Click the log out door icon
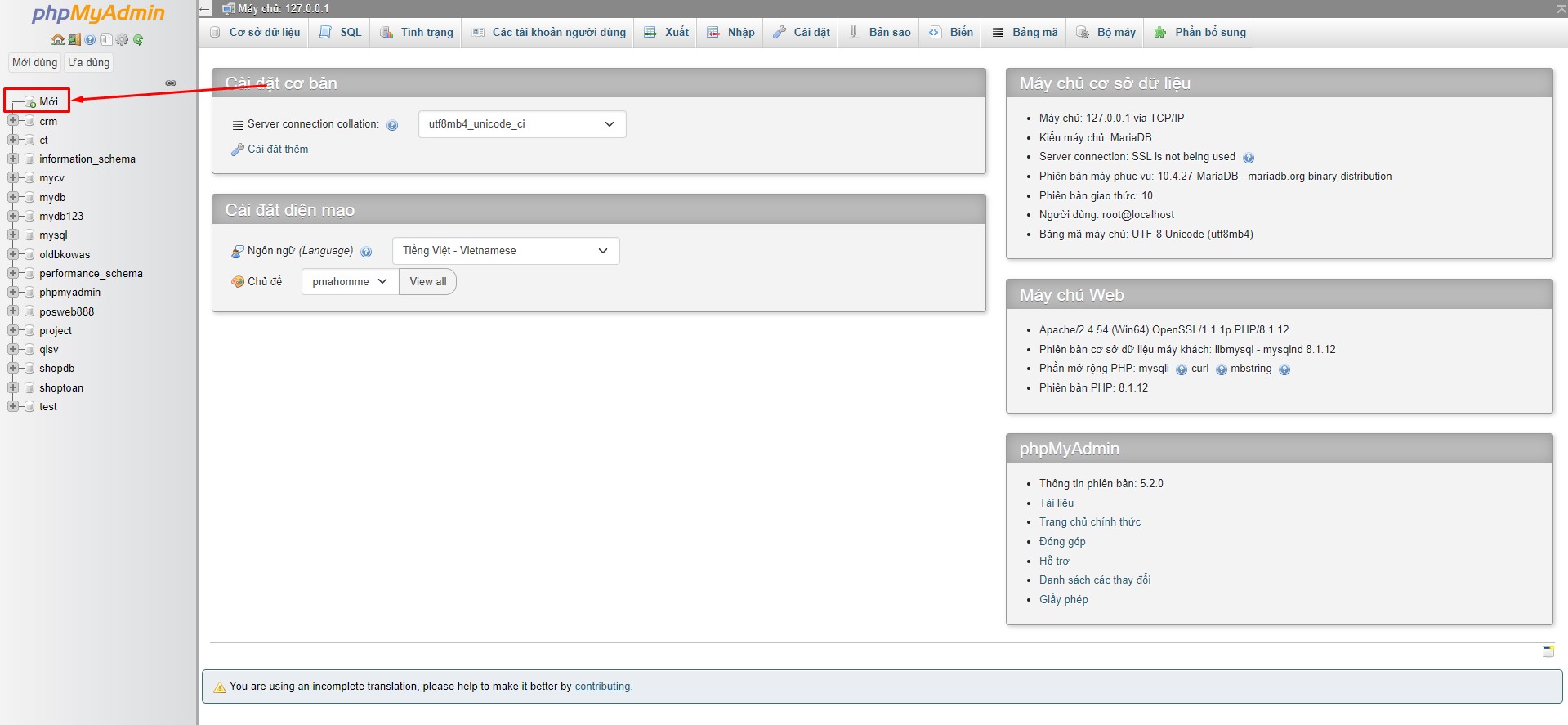This screenshot has height=725, width=1568. click(74, 39)
